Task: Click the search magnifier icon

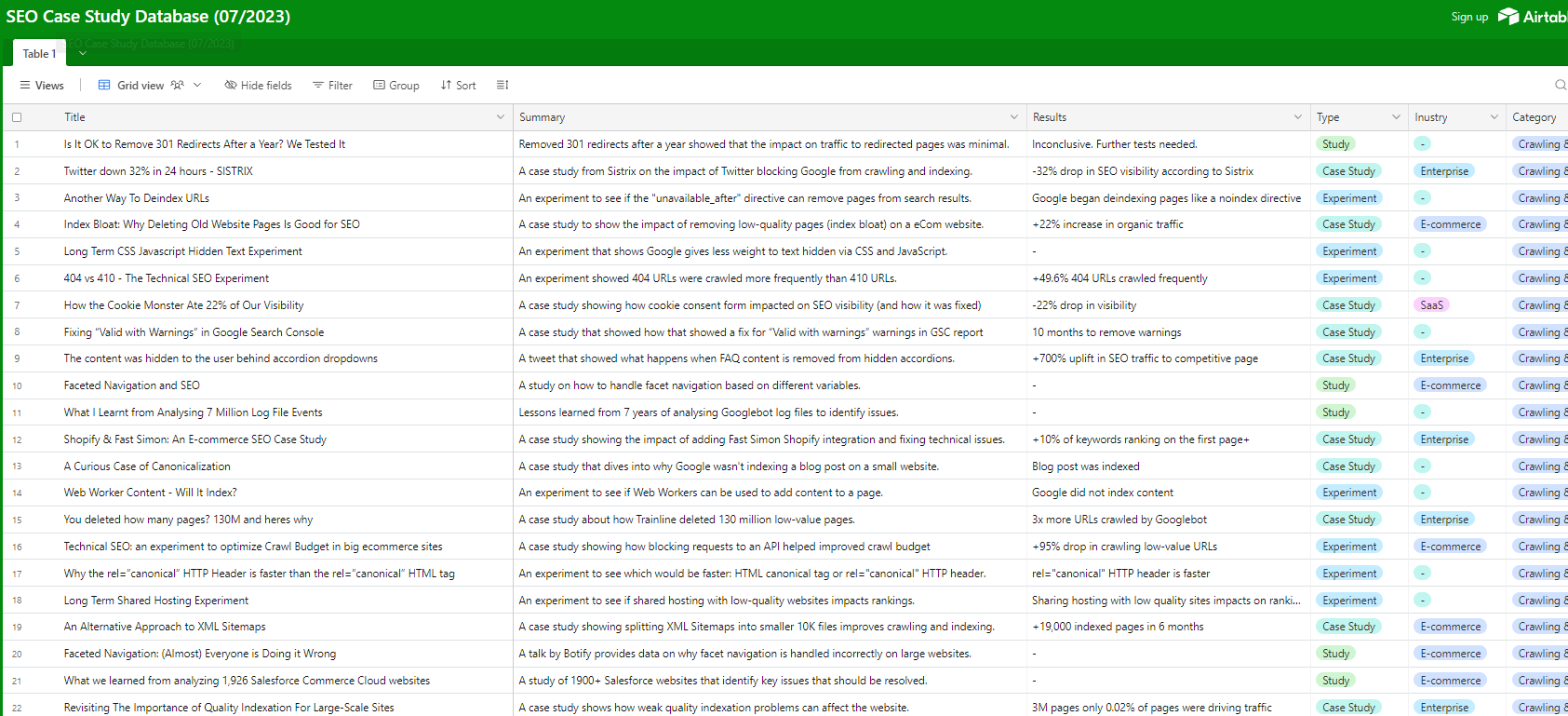Action: tap(1561, 85)
